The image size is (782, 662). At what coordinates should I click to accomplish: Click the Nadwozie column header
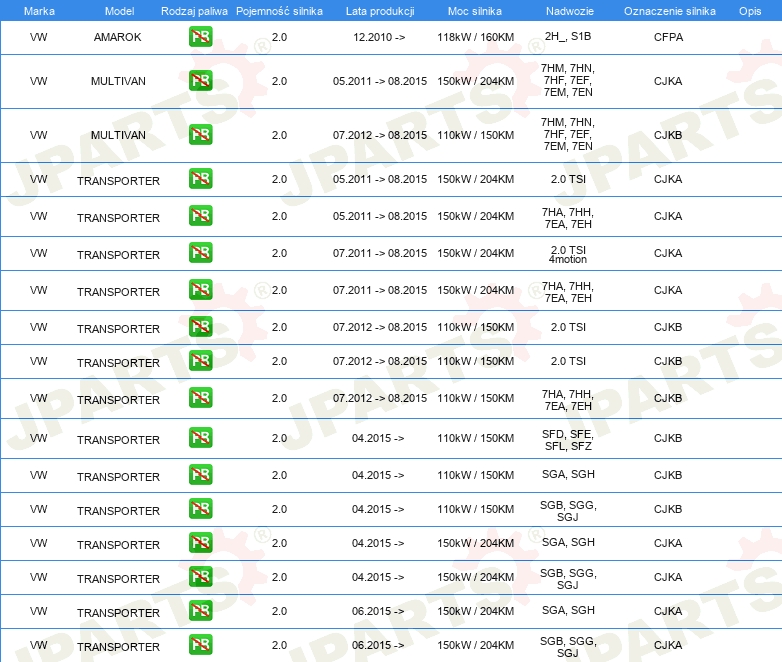coord(567,11)
